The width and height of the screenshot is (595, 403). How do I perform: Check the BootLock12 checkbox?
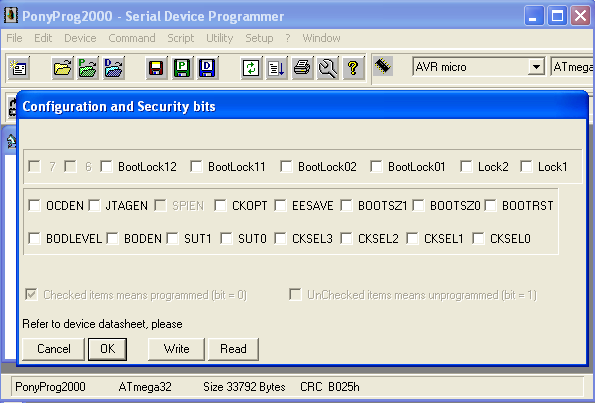[106, 166]
